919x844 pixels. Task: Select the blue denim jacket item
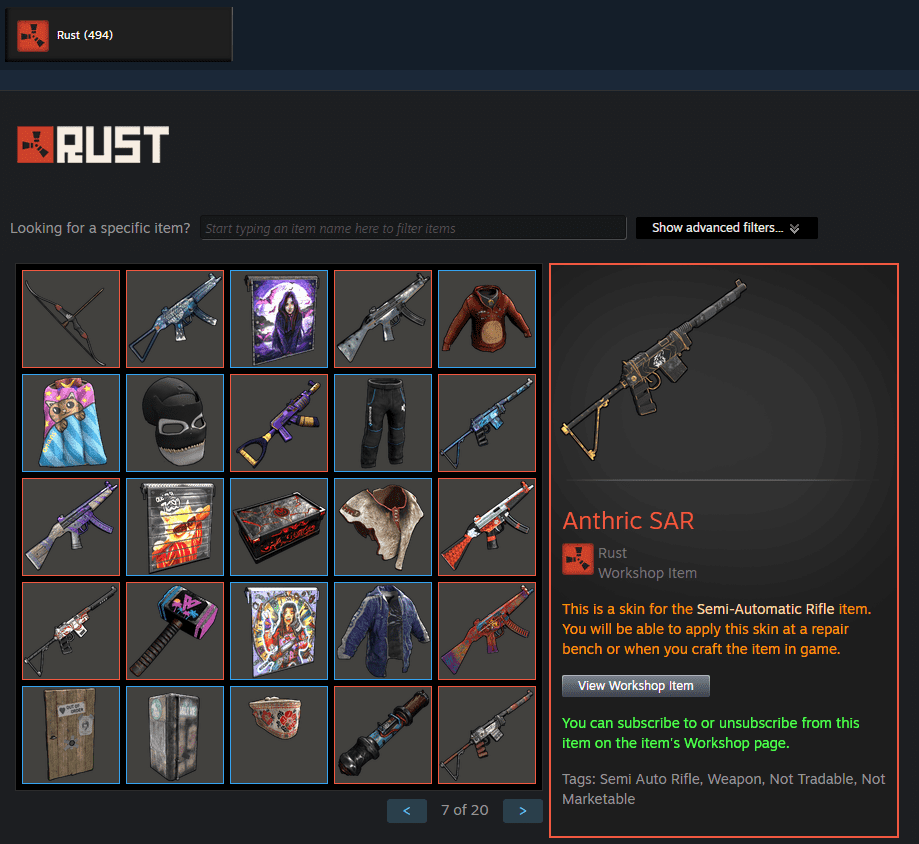[383, 631]
